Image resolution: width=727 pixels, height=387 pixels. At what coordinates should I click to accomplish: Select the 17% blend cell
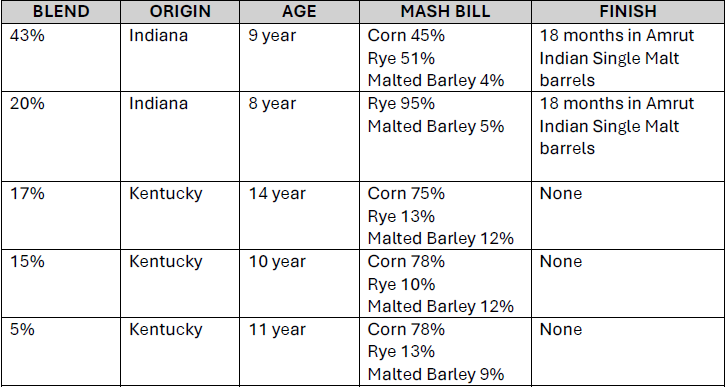click(x=61, y=216)
